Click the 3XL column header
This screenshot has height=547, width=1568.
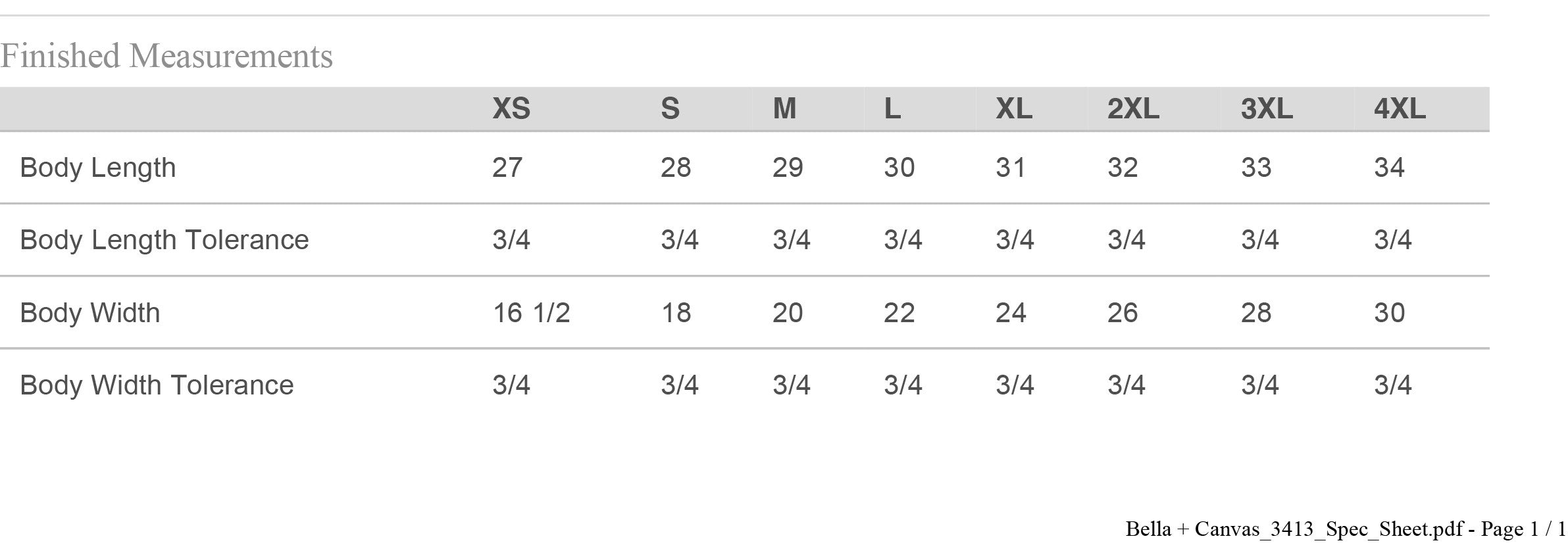coord(1266,108)
